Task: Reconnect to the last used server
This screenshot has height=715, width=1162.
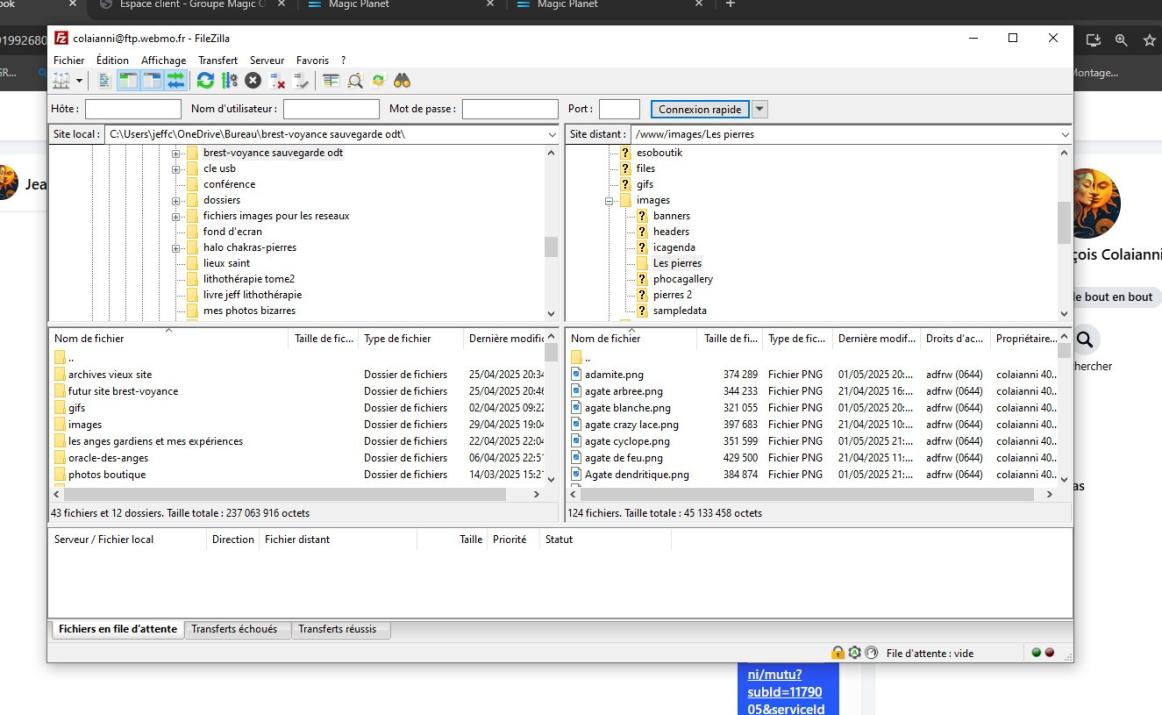Action: pyautogui.click(x=301, y=81)
